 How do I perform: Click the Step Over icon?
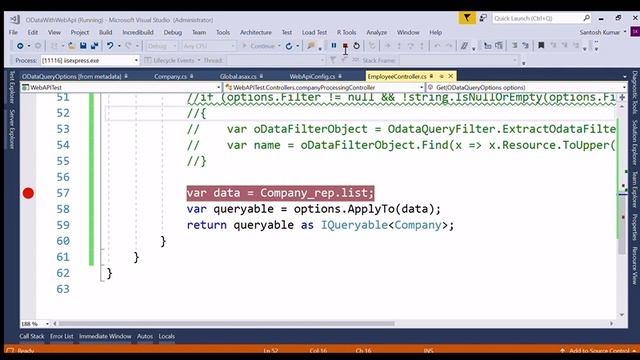pos(410,46)
